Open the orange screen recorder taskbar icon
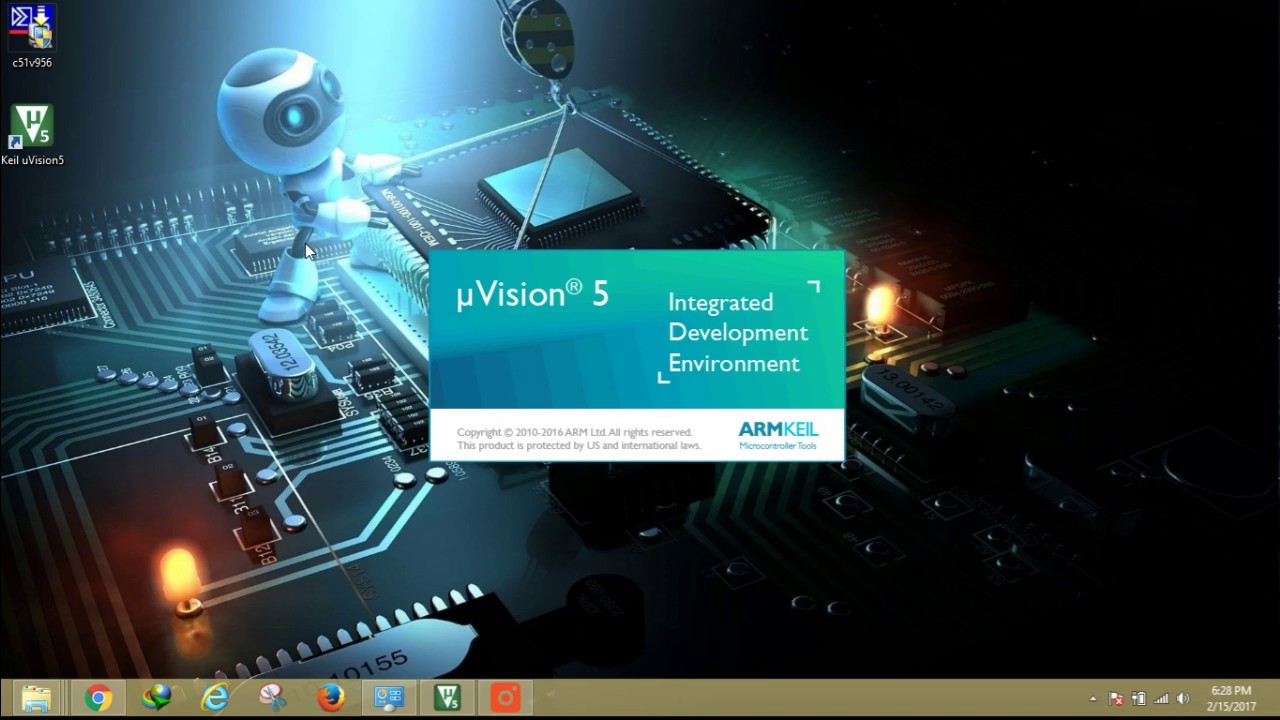Viewport: 1280px width, 720px height. click(505, 697)
